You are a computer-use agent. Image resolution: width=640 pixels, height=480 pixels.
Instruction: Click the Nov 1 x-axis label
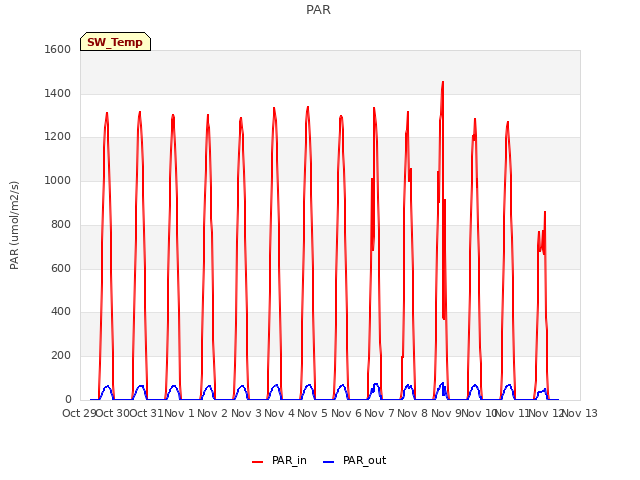(180, 413)
